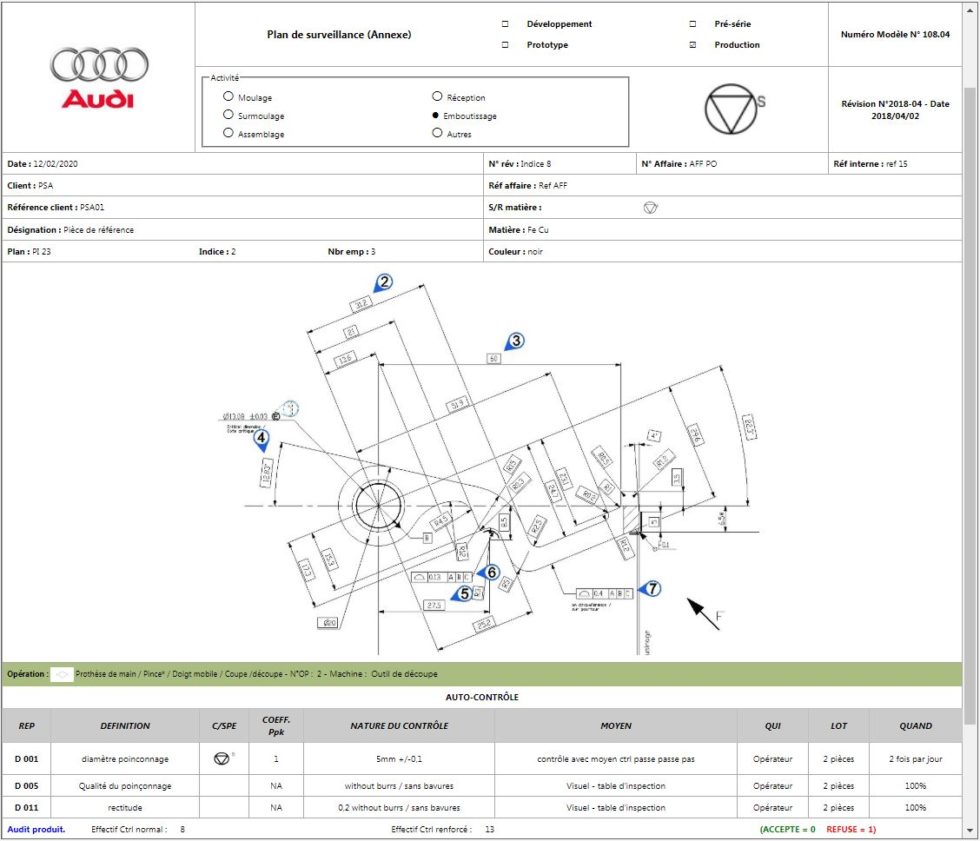This screenshot has height=841, width=980.
Task: Select balloon callout number 7 on the drawing
Action: click(652, 589)
